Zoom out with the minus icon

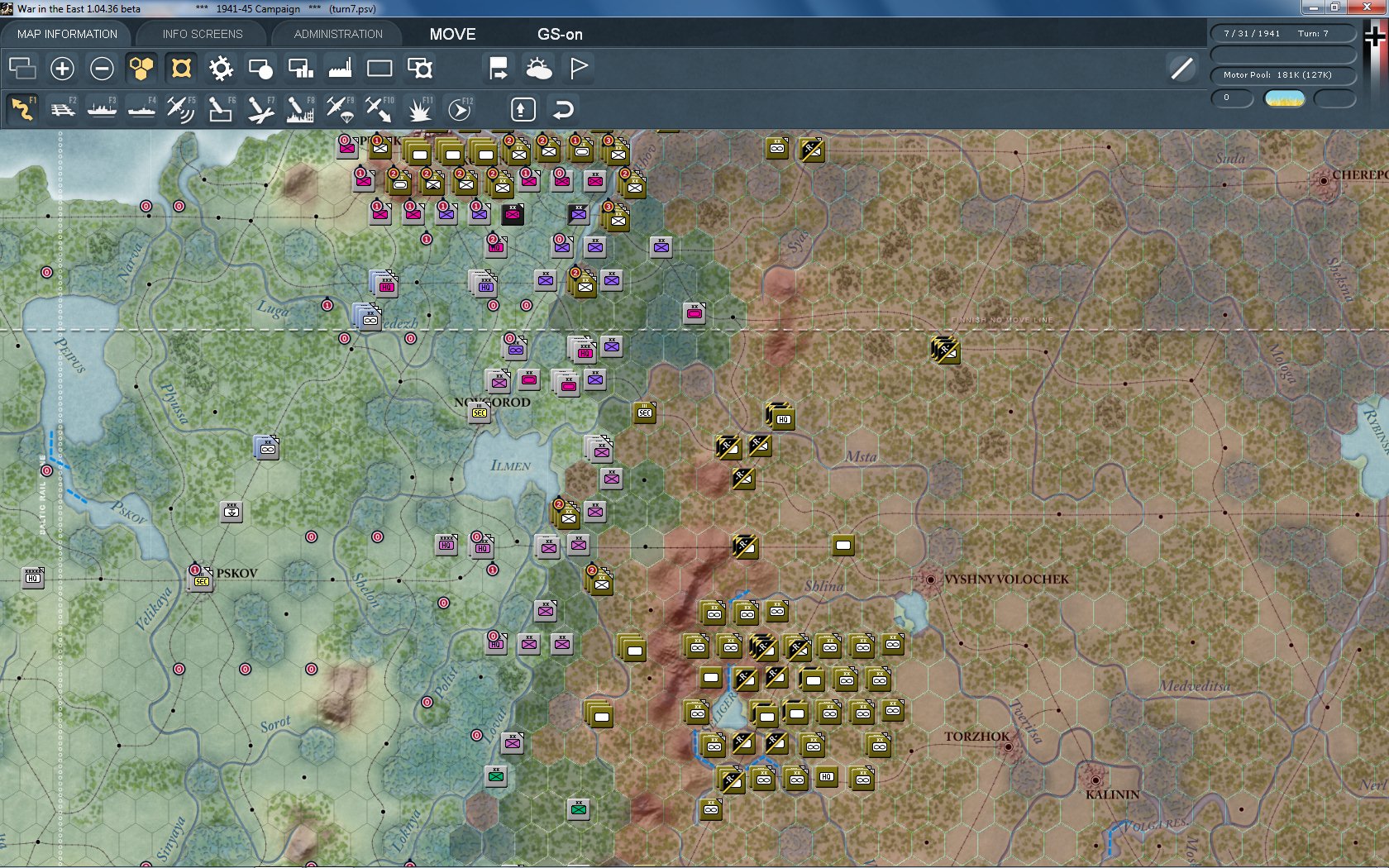click(x=102, y=68)
